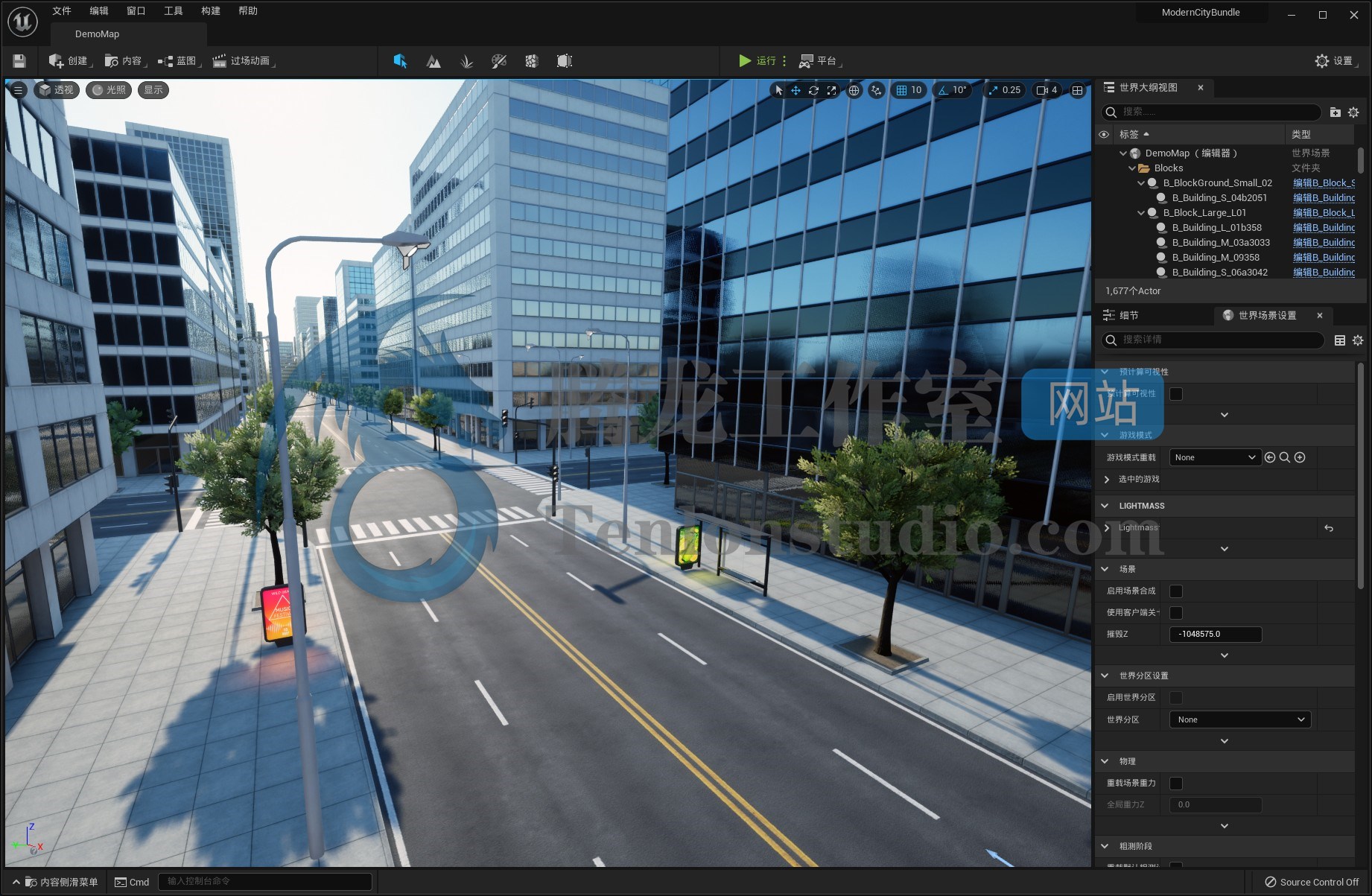Browse to game mode asset magnifier

(1285, 457)
